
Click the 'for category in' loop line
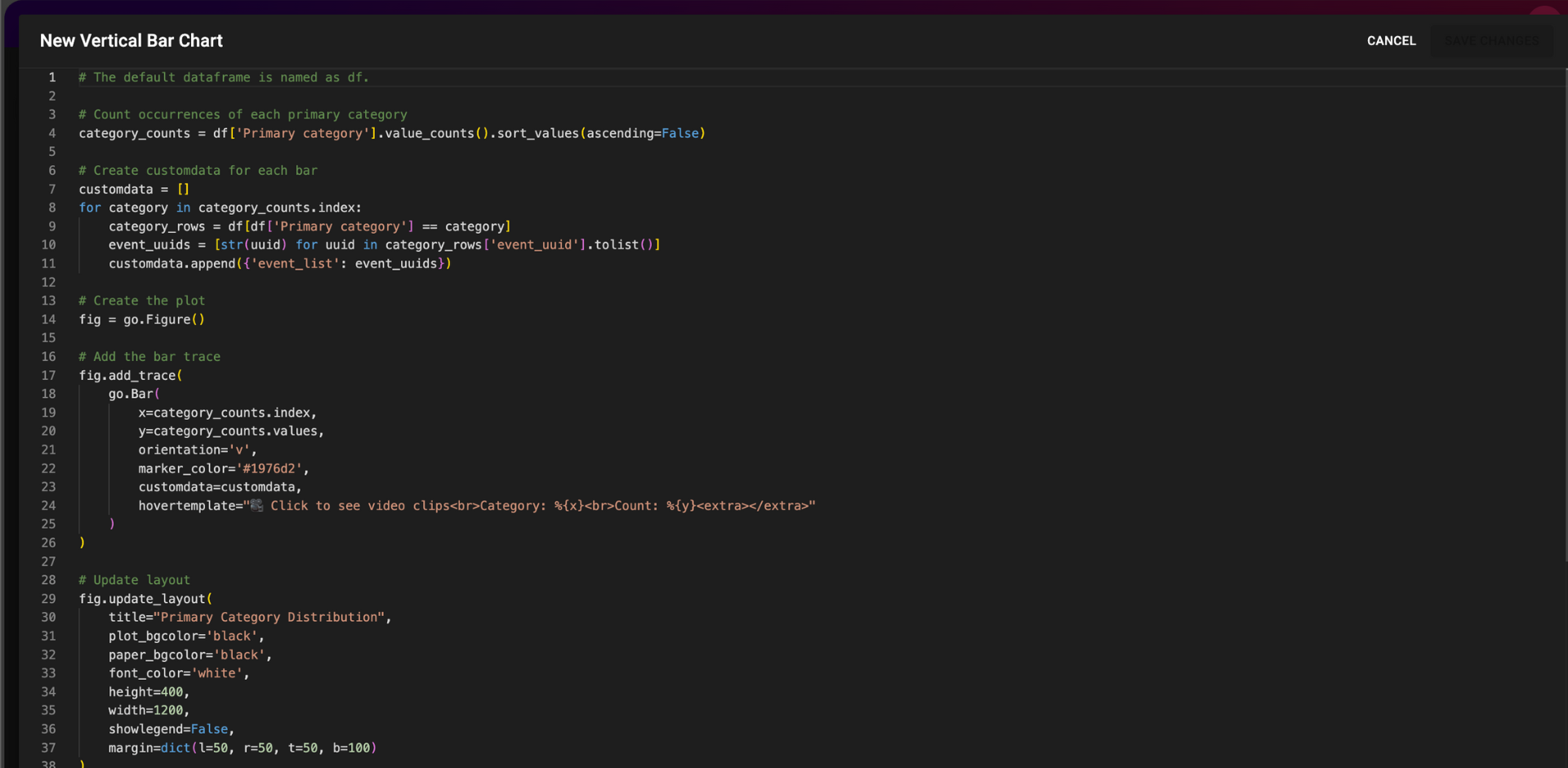220,208
